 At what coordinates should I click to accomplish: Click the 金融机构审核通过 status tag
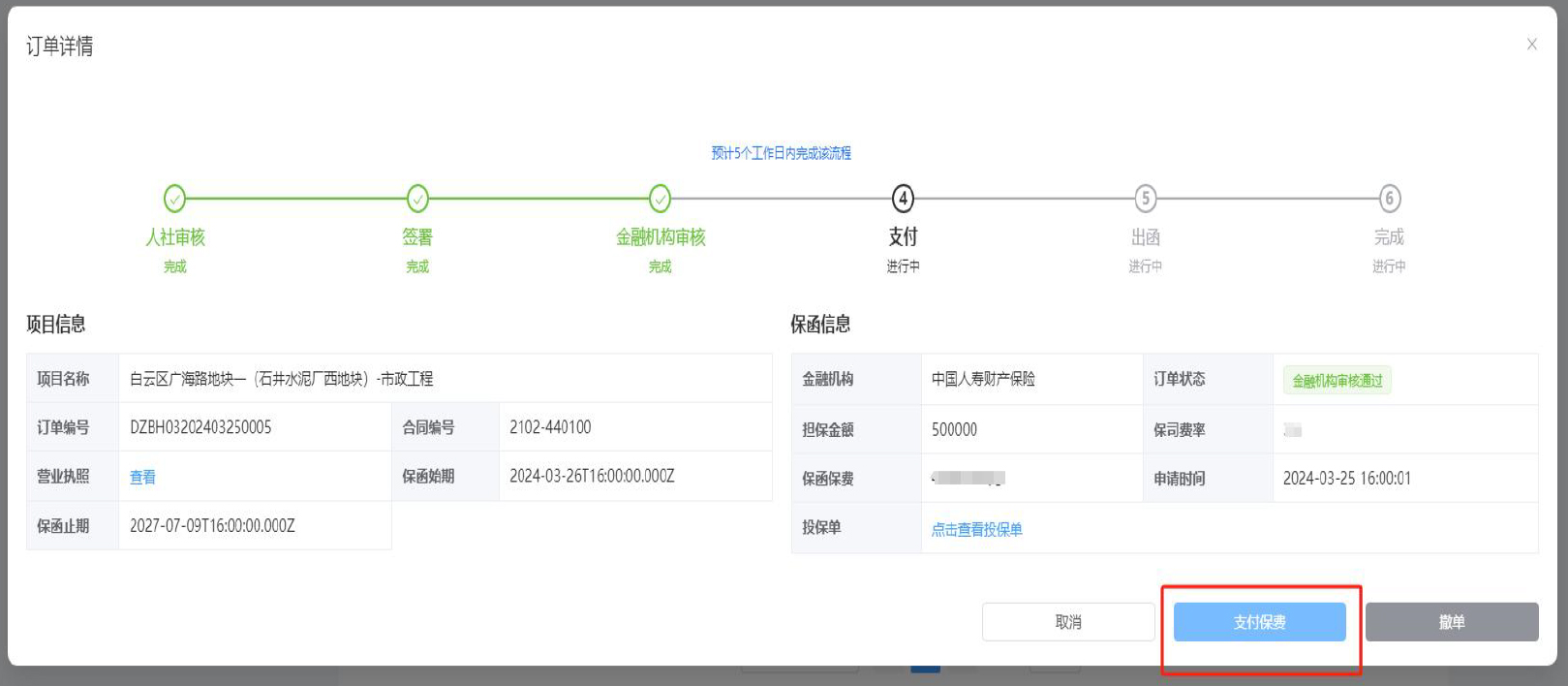[x=1337, y=381]
